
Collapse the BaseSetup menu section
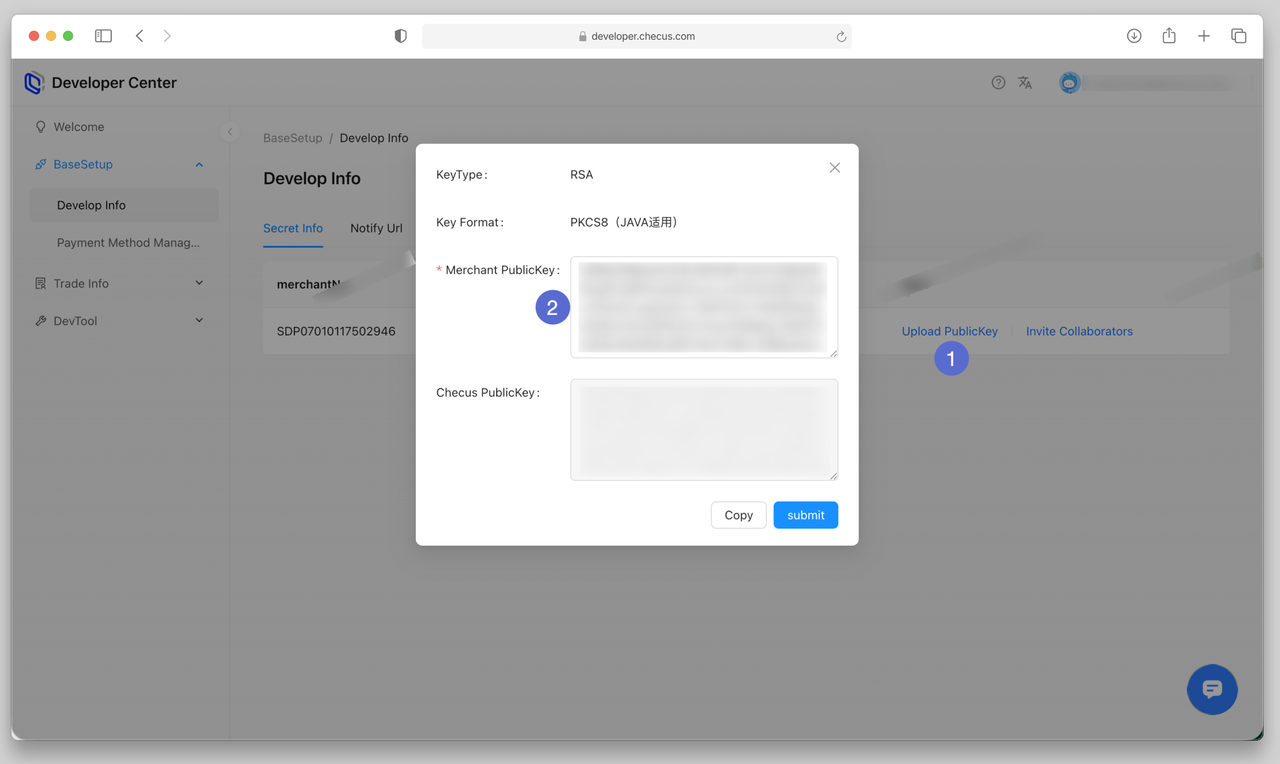(x=199, y=165)
